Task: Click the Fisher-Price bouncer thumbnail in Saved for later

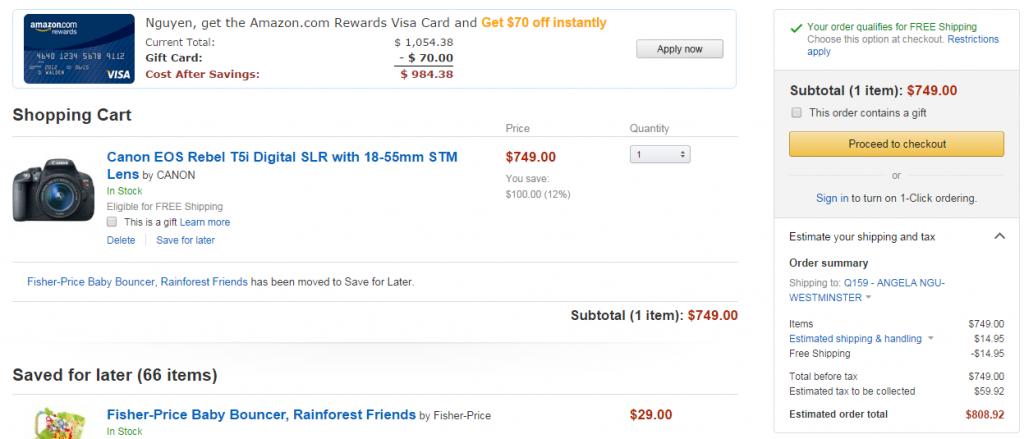Action: [x=59, y=423]
